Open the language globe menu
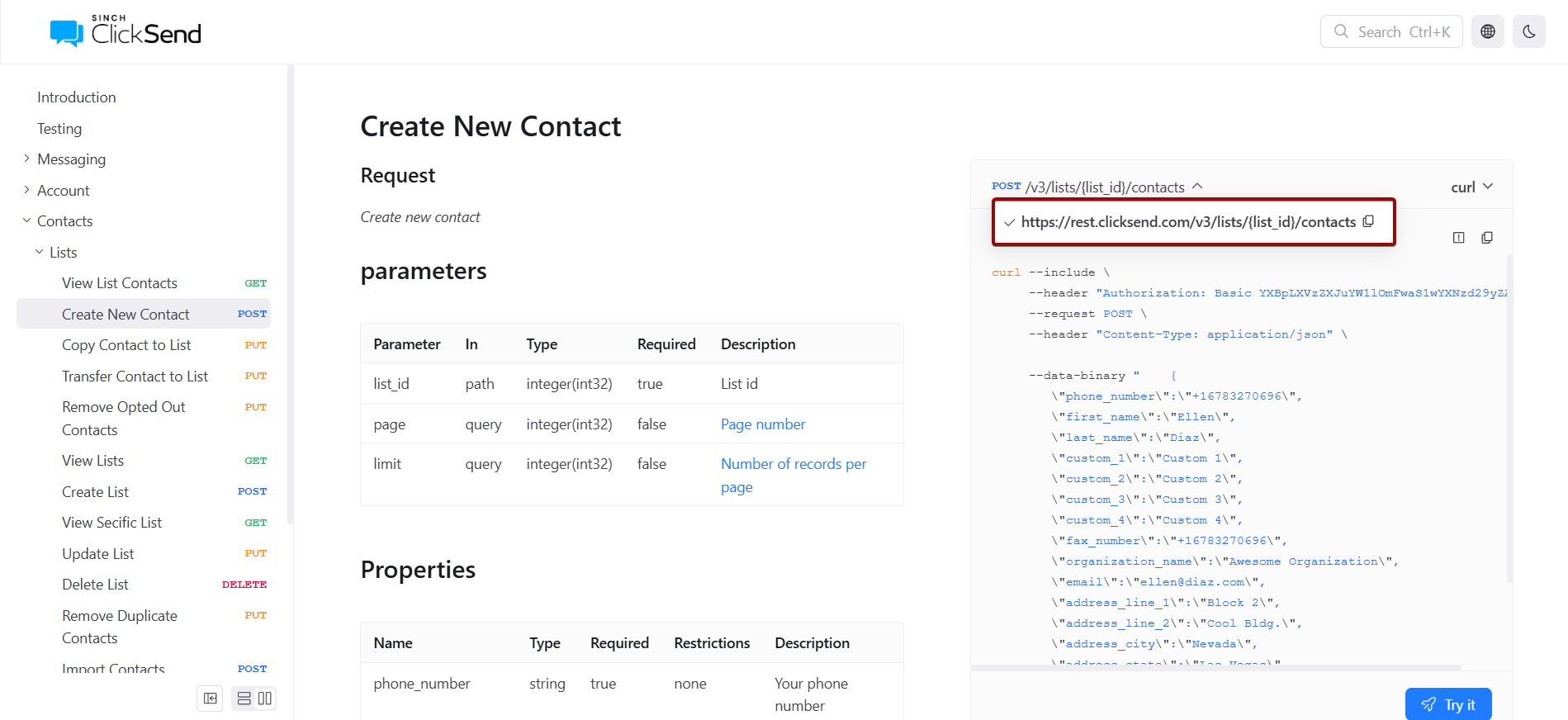Viewport: 1568px width, 720px height. 1487,31
